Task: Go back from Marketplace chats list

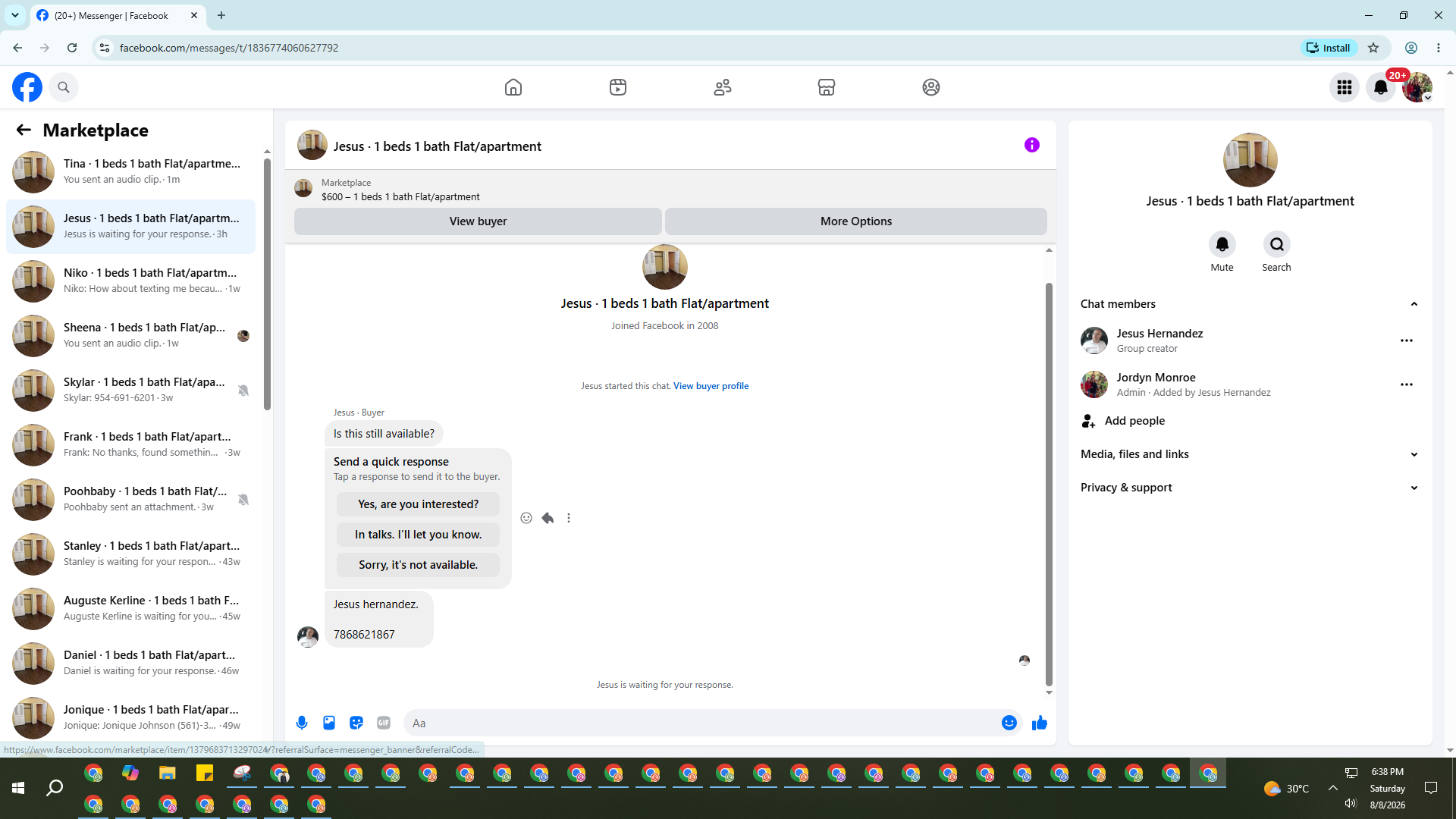Action: tap(24, 130)
